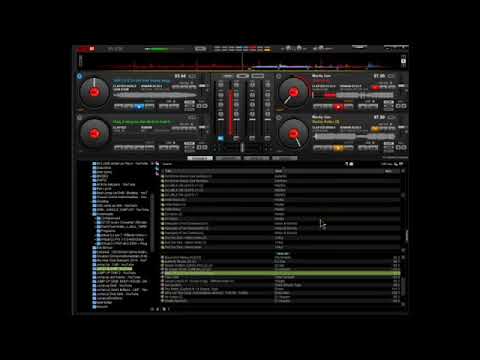This screenshot has width=480, height=360.
Task: Select the highlighted folder in the folder tree
Action: coord(114,269)
